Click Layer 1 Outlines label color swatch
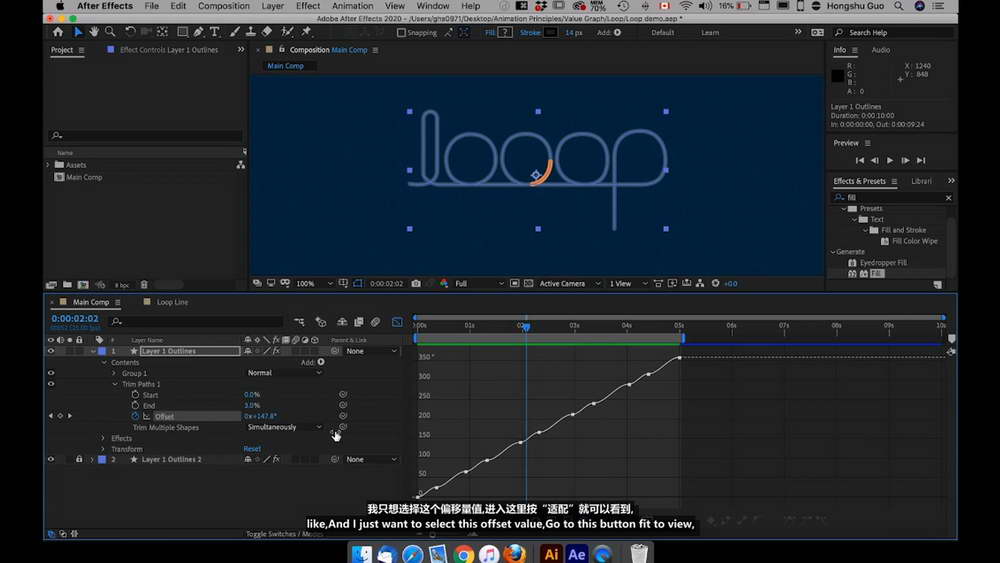Image resolution: width=1000 pixels, height=563 pixels. click(x=102, y=351)
